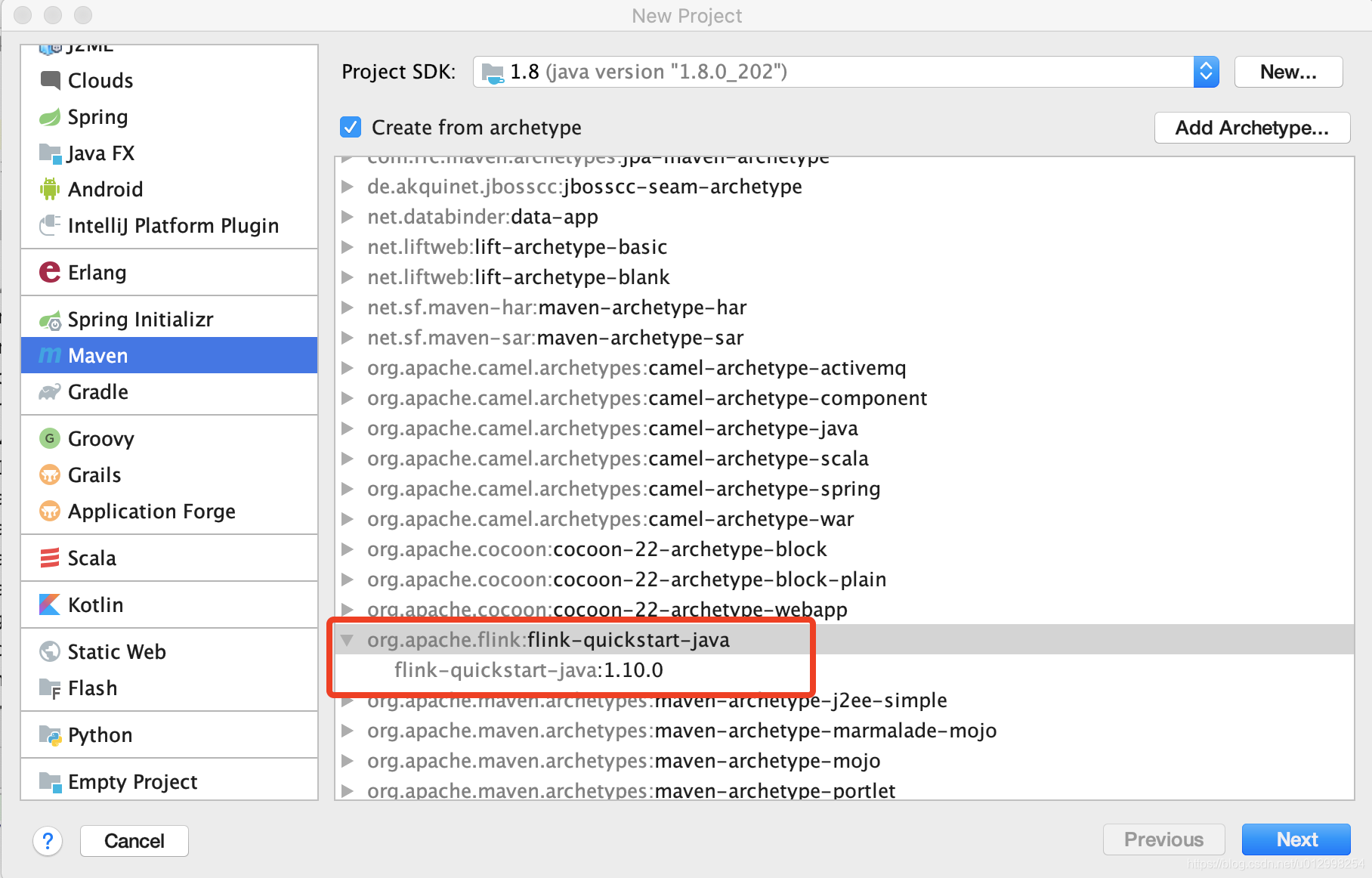The height and width of the screenshot is (878, 1372).
Task: Click the Scala logo icon
Action: coord(50,558)
